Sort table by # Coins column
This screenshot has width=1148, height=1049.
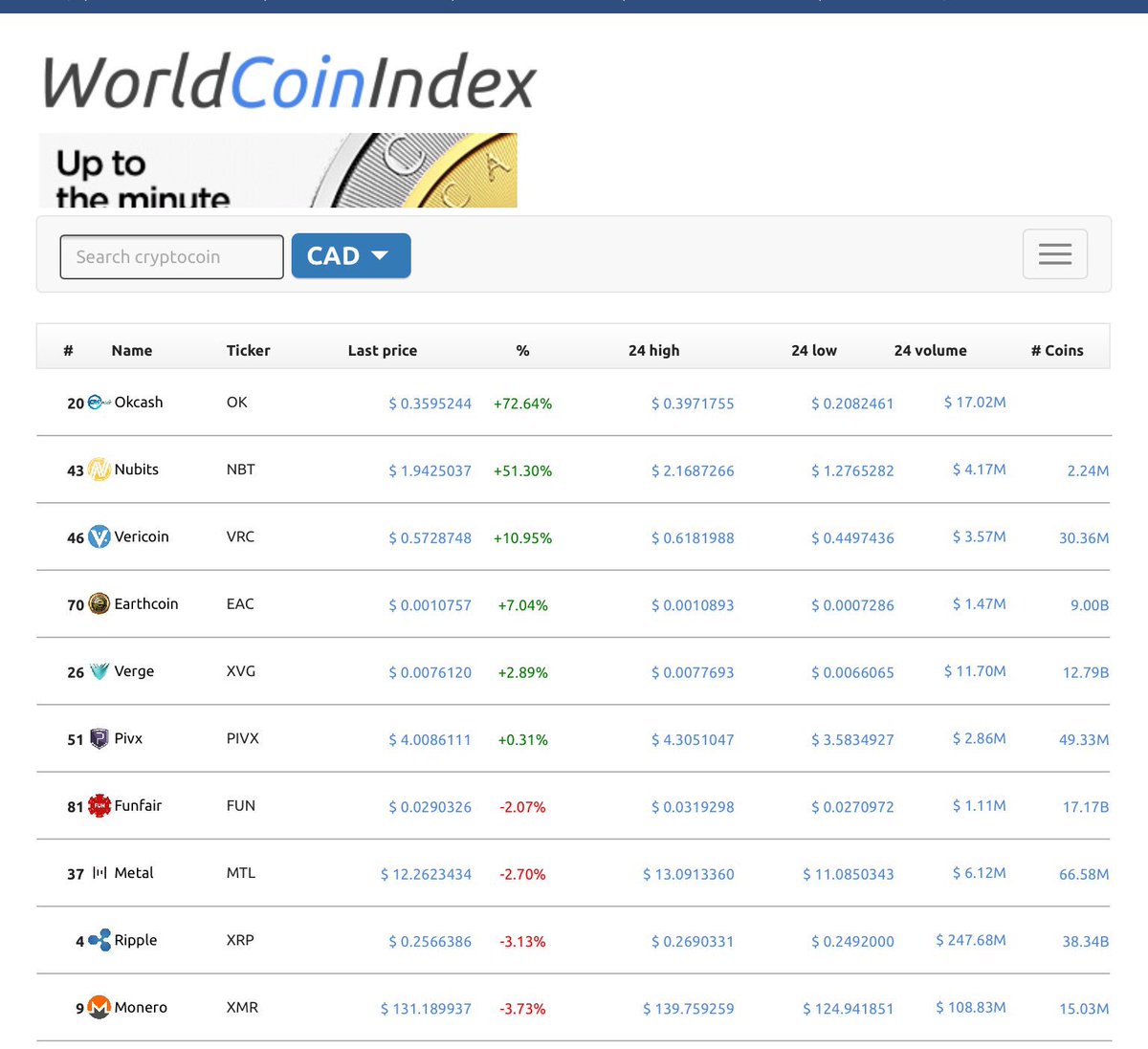pyautogui.click(x=1057, y=351)
